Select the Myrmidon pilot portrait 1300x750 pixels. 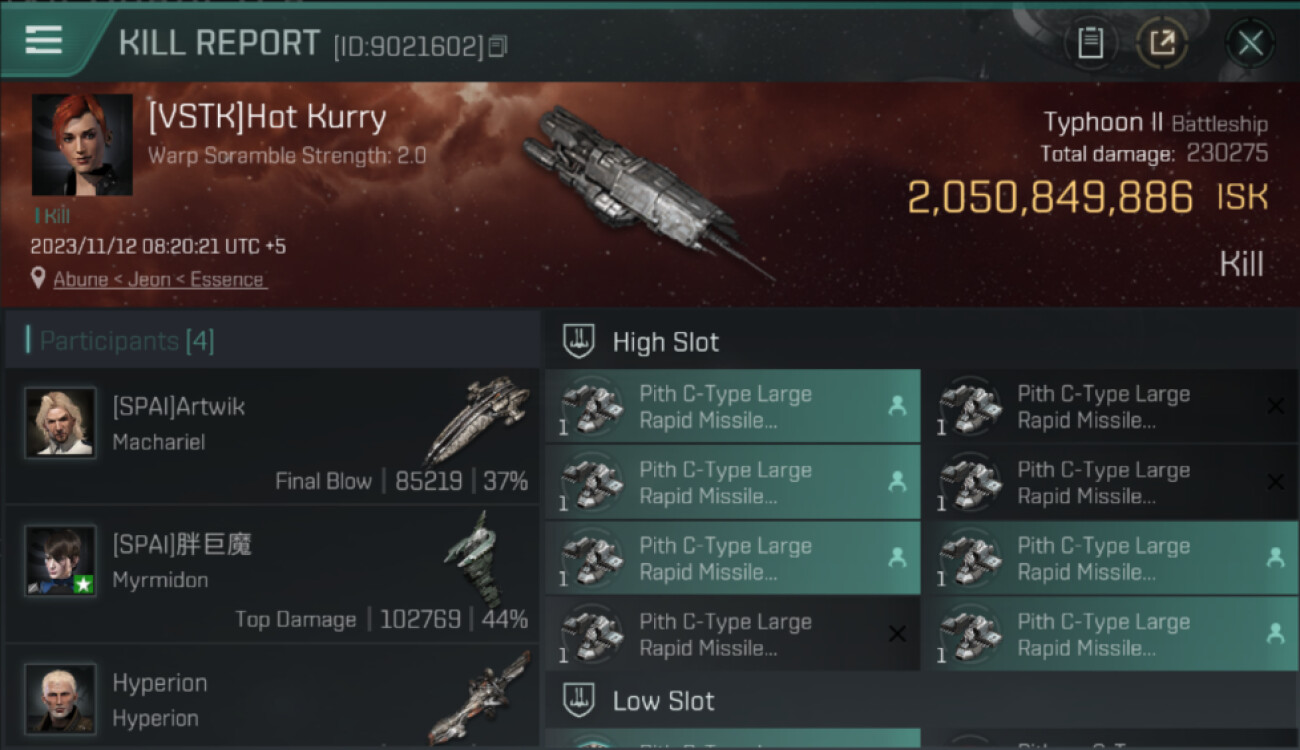(x=61, y=561)
